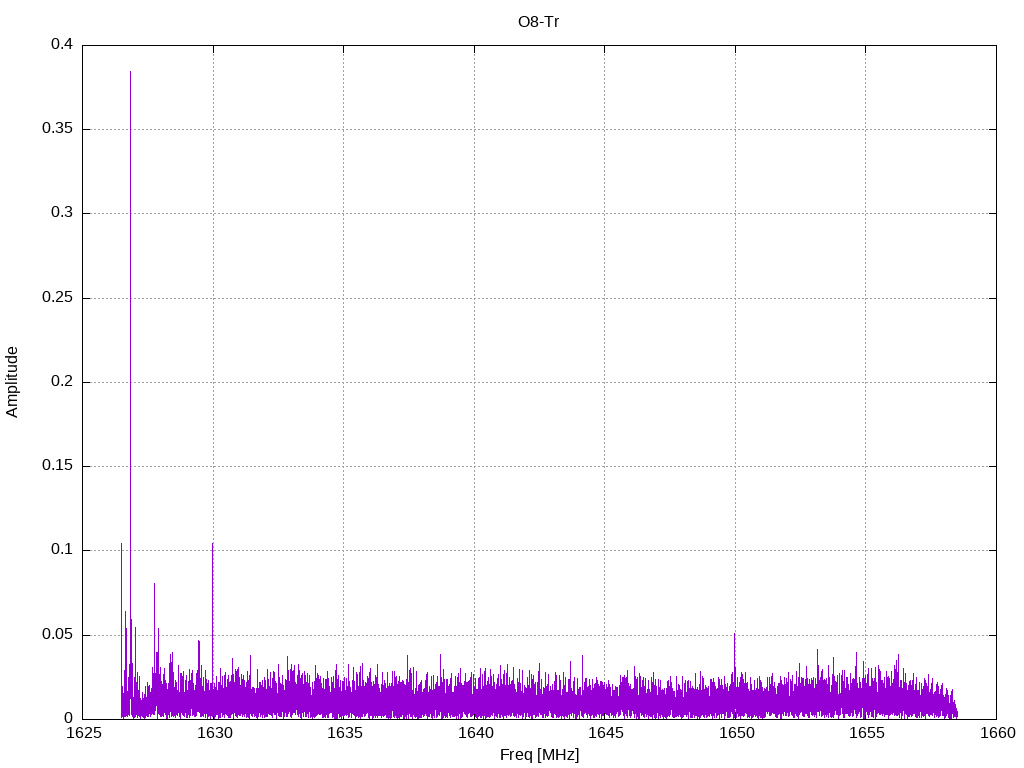Click the y-axis tick label 0.15
The image size is (1024, 768).
58,466
